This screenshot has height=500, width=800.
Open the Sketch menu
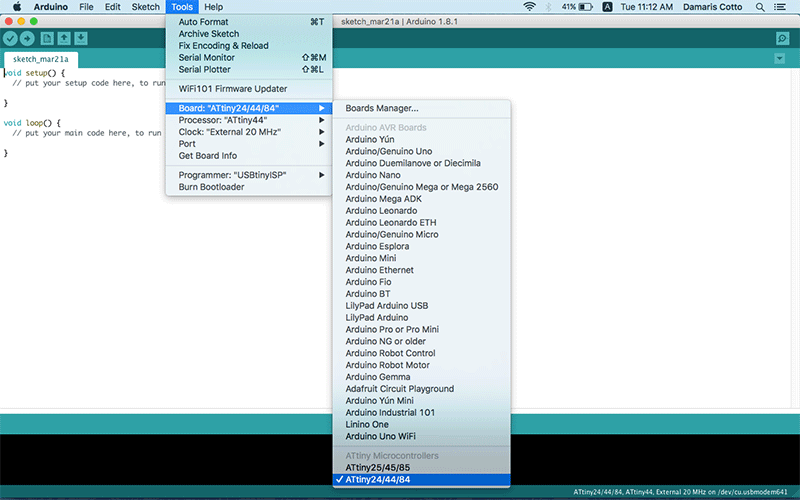pyautogui.click(x=145, y=7)
